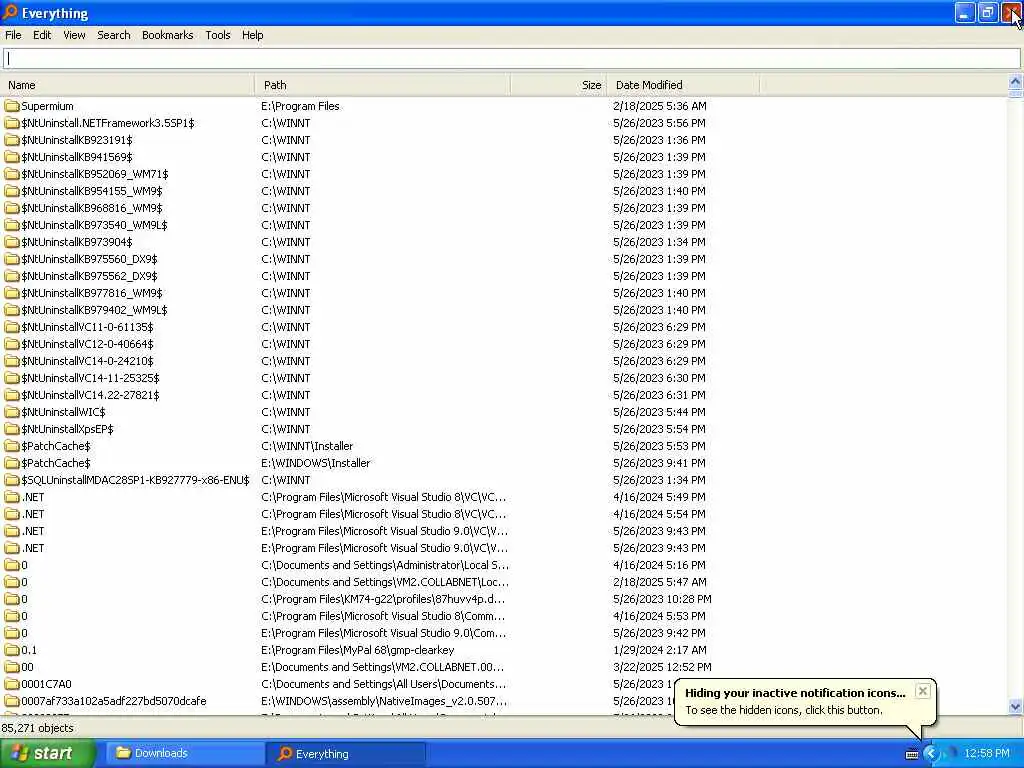Screen dimensions: 1024x768
Task: Sort results by the Path column
Action: coord(383,85)
